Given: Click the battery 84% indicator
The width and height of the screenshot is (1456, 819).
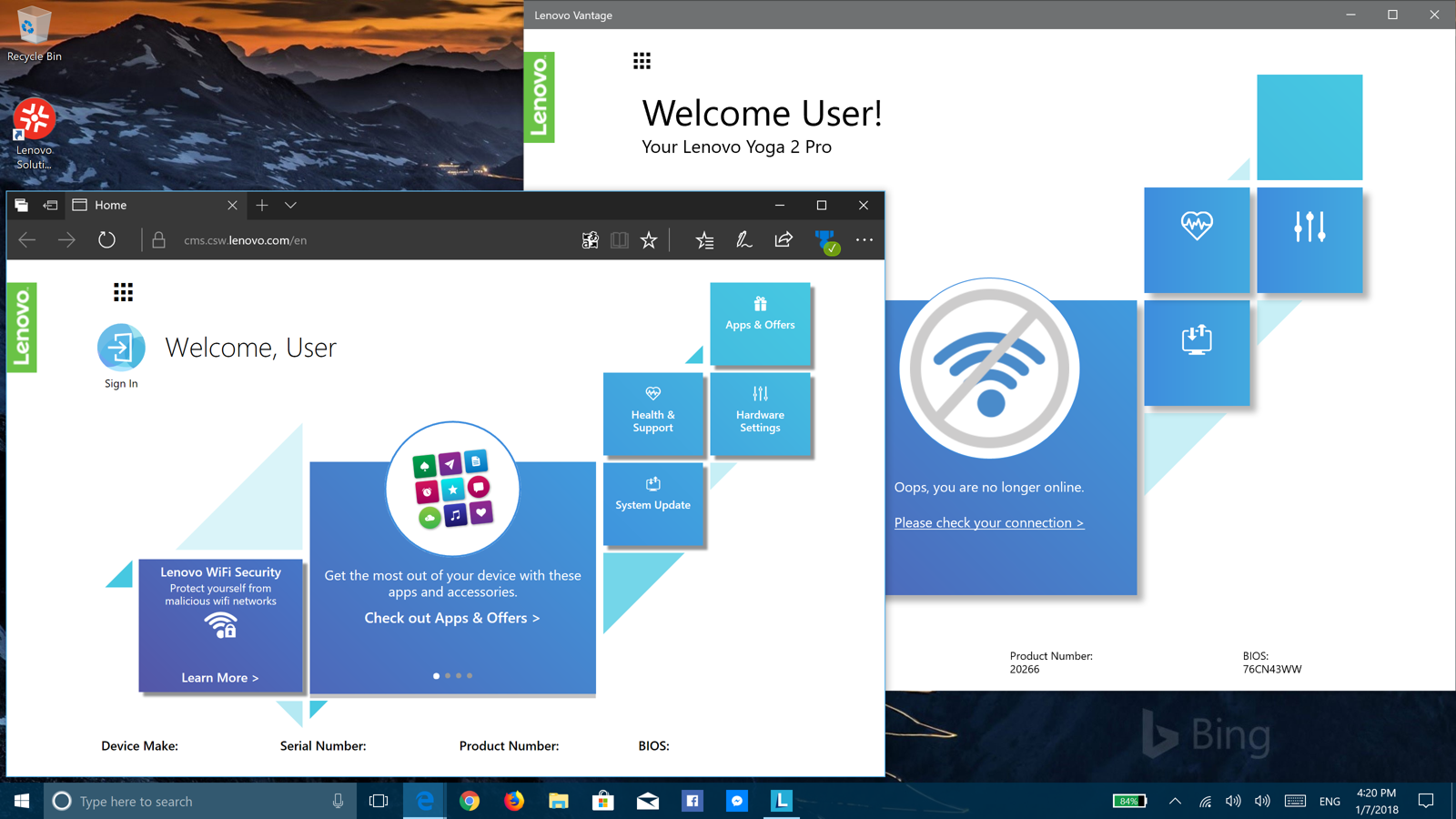Looking at the screenshot, I should (1129, 802).
